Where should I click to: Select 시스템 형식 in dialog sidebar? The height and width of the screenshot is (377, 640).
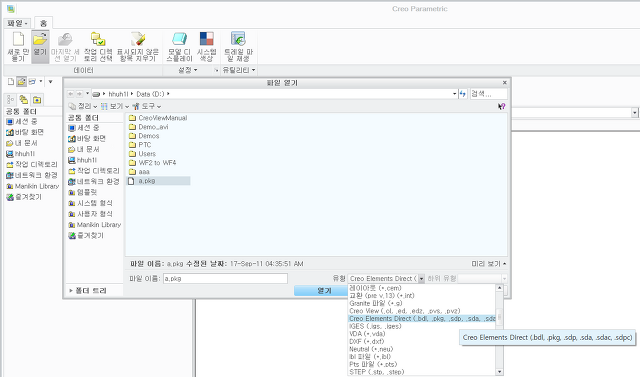coord(90,203)
